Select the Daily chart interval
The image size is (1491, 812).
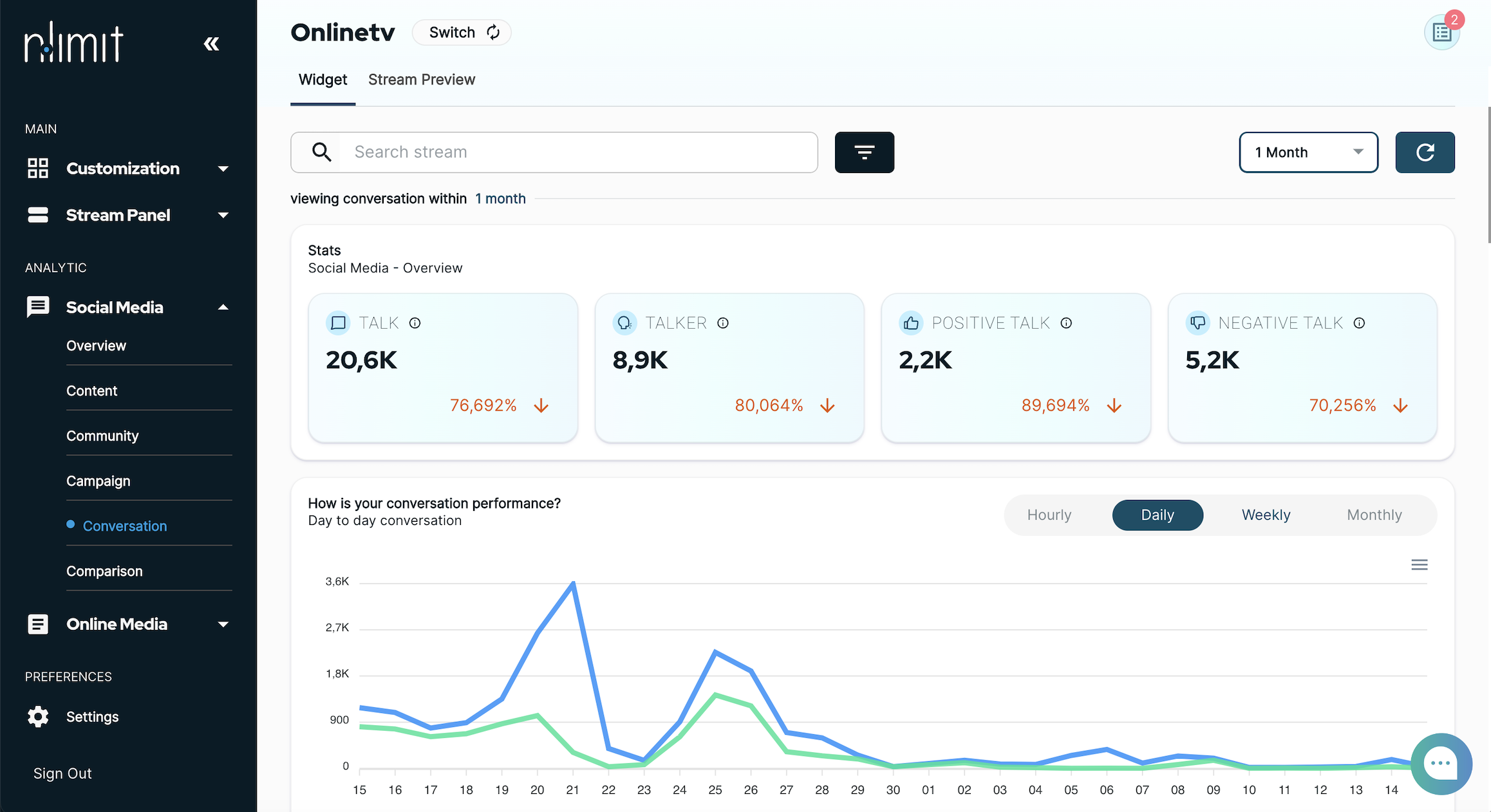(x=1158, y=515)
